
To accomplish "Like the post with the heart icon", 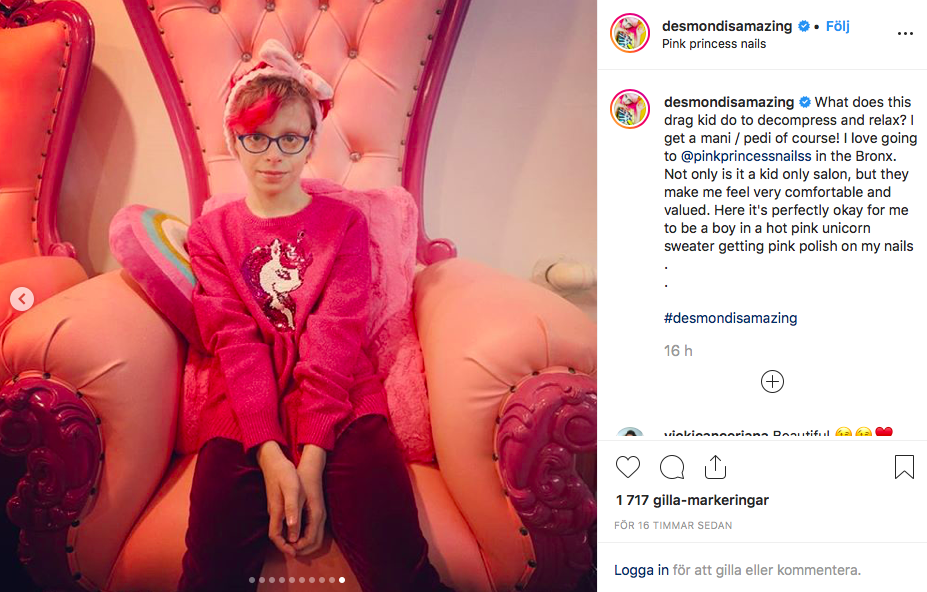I will tap(628, 467).
